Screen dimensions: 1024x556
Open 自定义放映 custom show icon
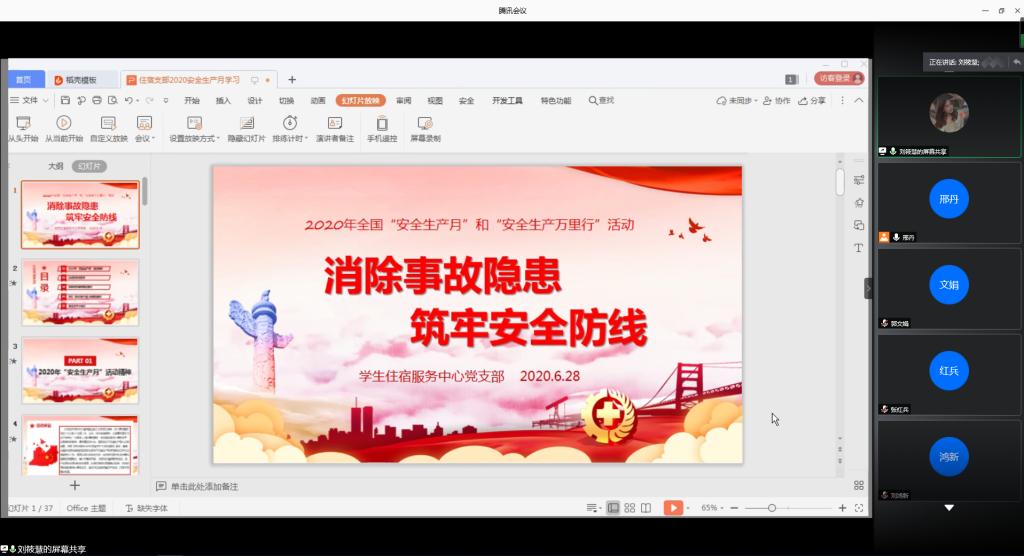click(x=108, y=122)
